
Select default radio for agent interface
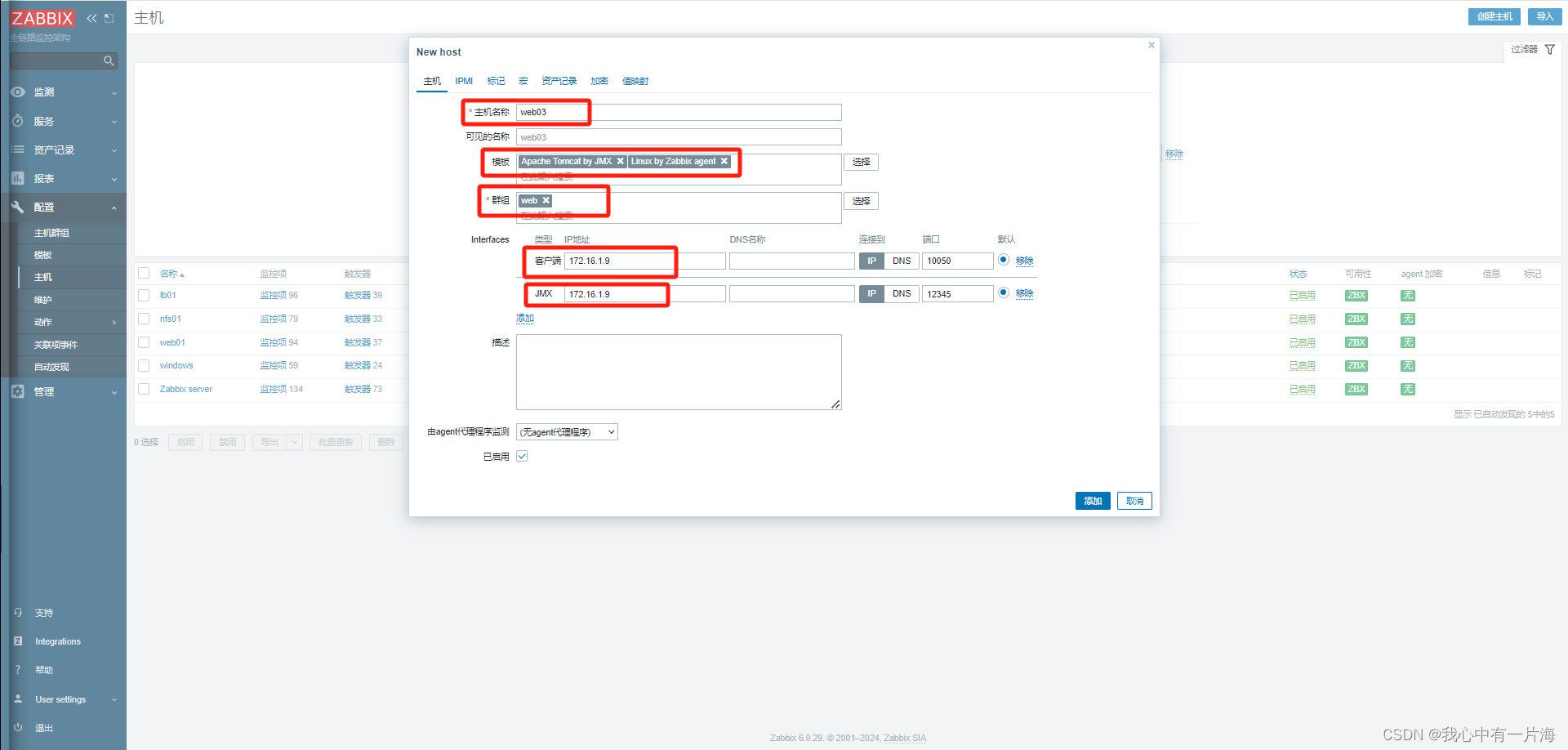pos(1004,260)
